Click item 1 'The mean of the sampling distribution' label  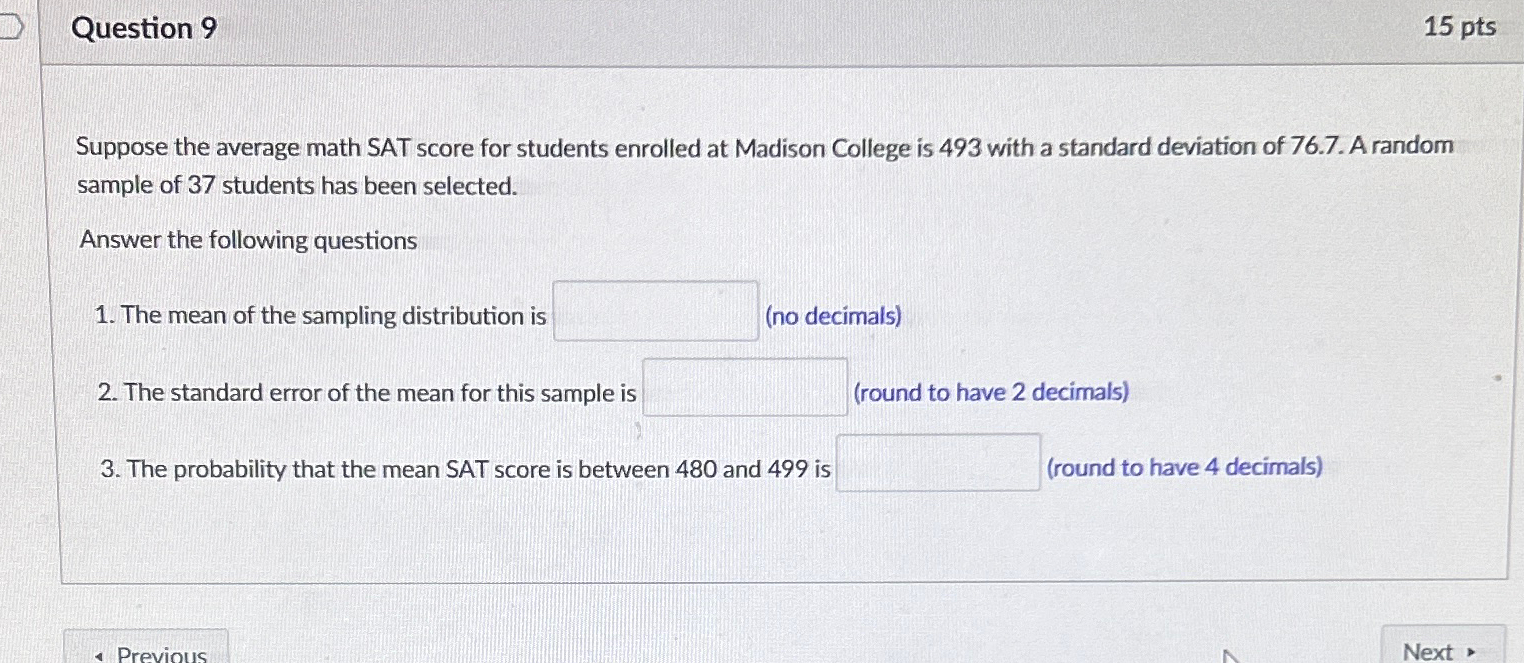click(321, 317)
